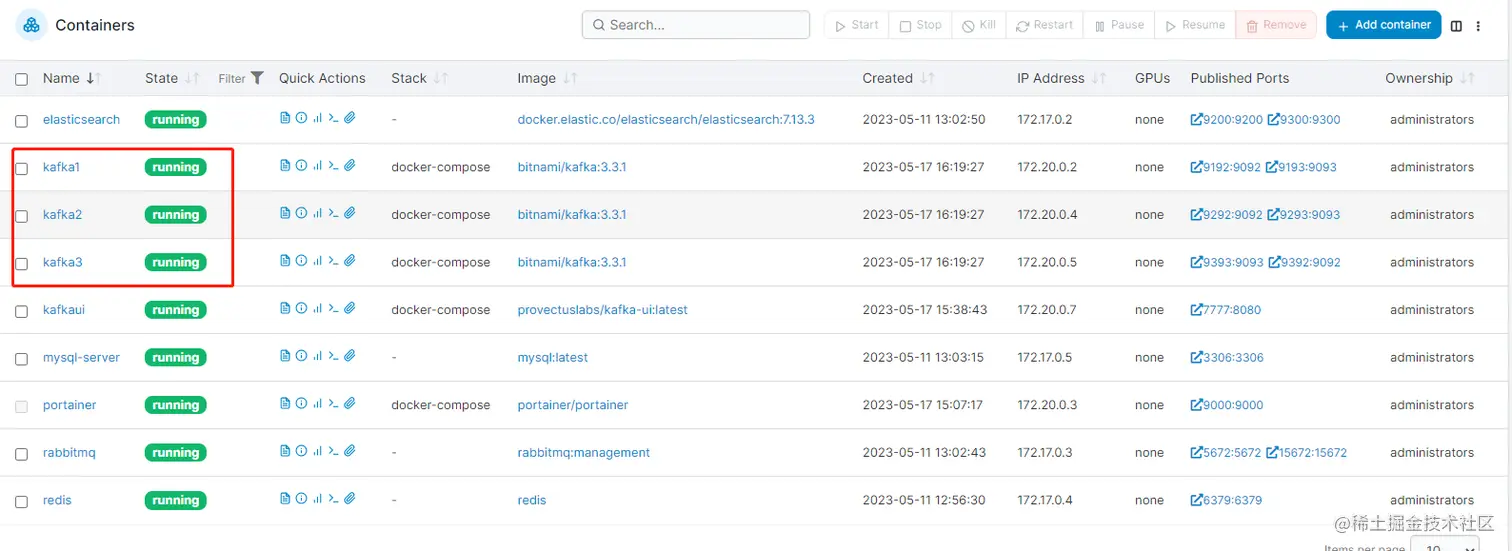
Task: Click the Start toolbar button
Action: 856,25
